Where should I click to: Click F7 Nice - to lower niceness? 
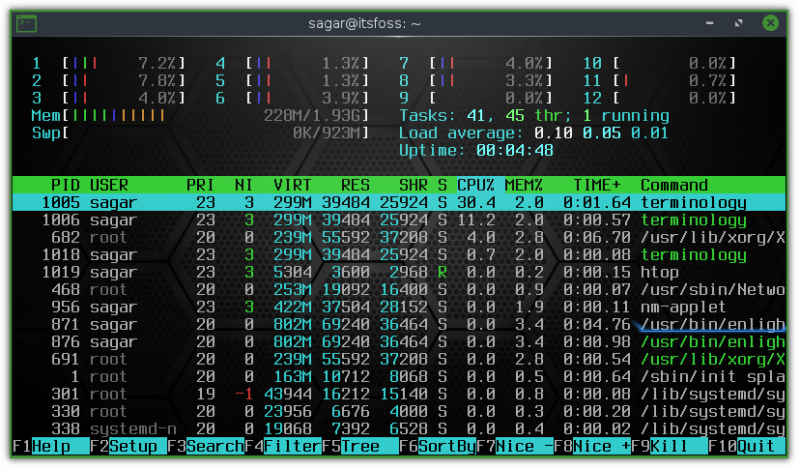[524, 446]
